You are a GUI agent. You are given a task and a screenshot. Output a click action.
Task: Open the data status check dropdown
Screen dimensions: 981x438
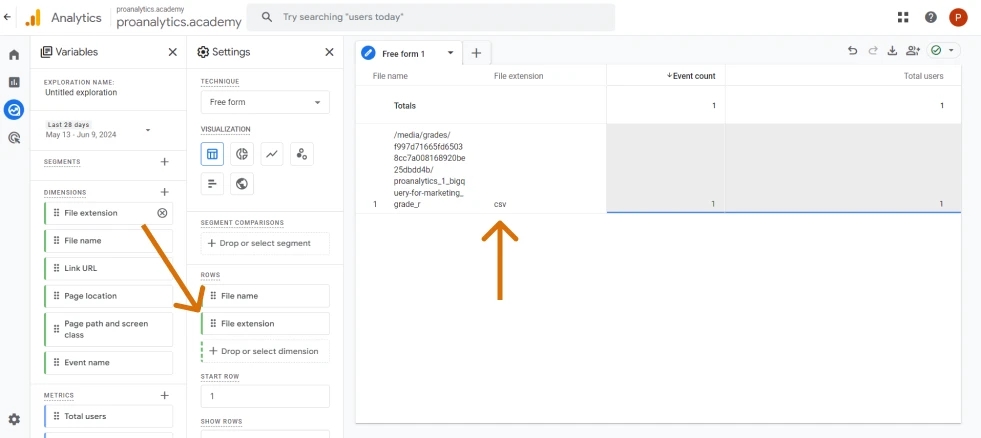pyautogui.click(x=943, y=51)
